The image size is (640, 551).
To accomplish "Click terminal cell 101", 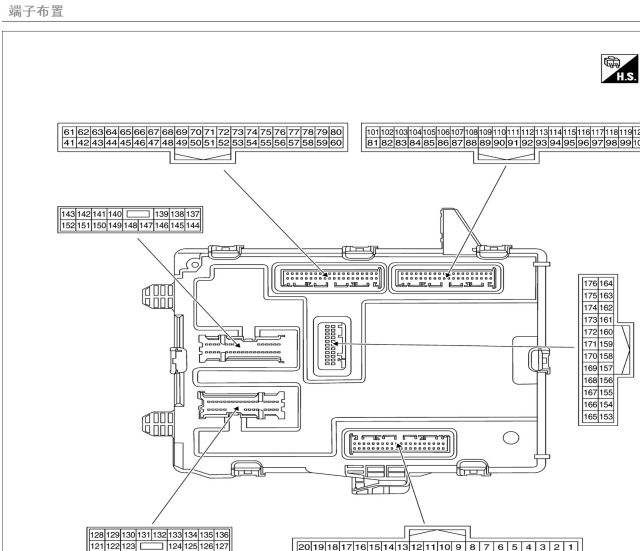I will pyautogui.click(x=373, y=132).
